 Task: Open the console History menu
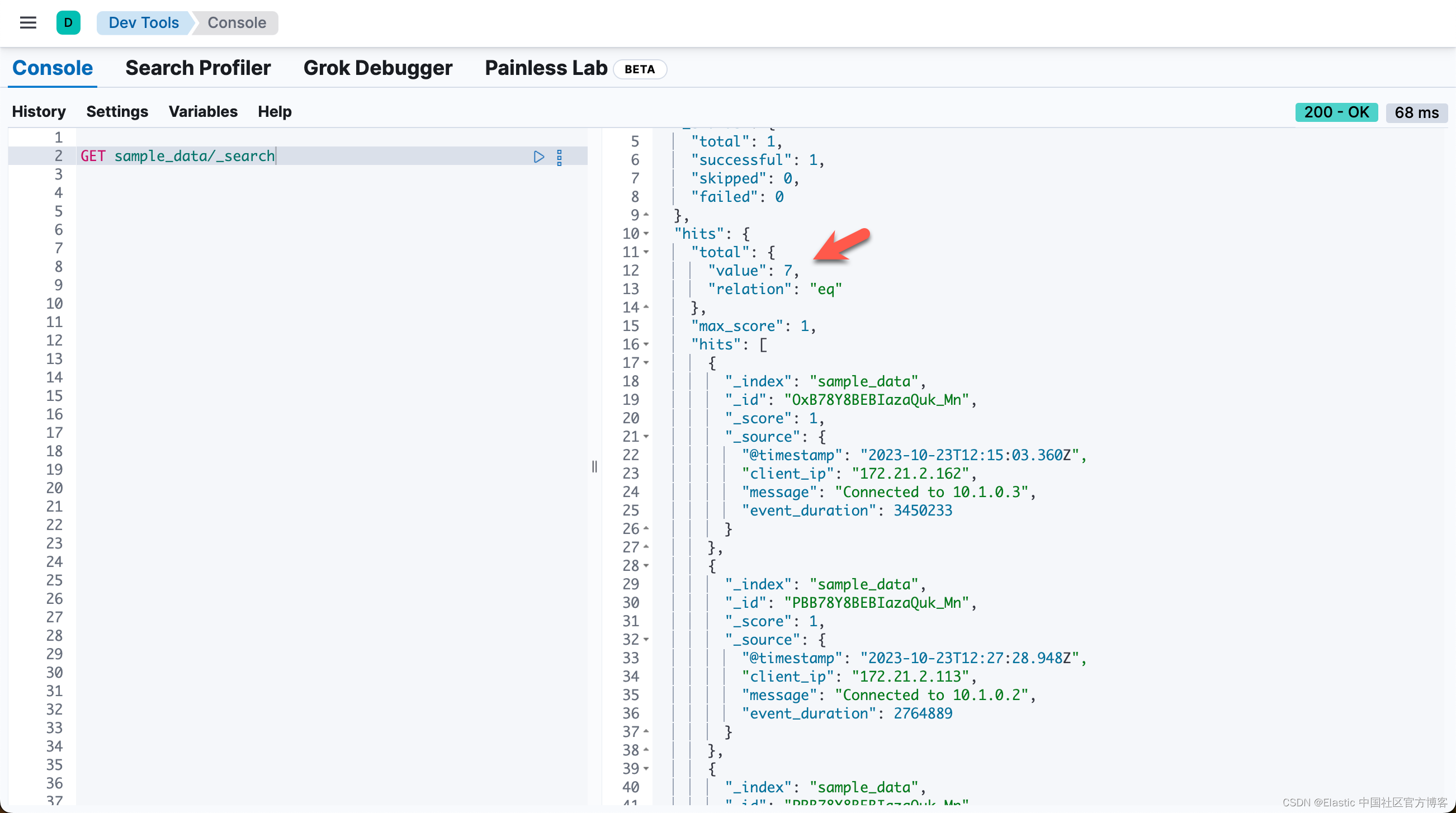coord(39,111)
